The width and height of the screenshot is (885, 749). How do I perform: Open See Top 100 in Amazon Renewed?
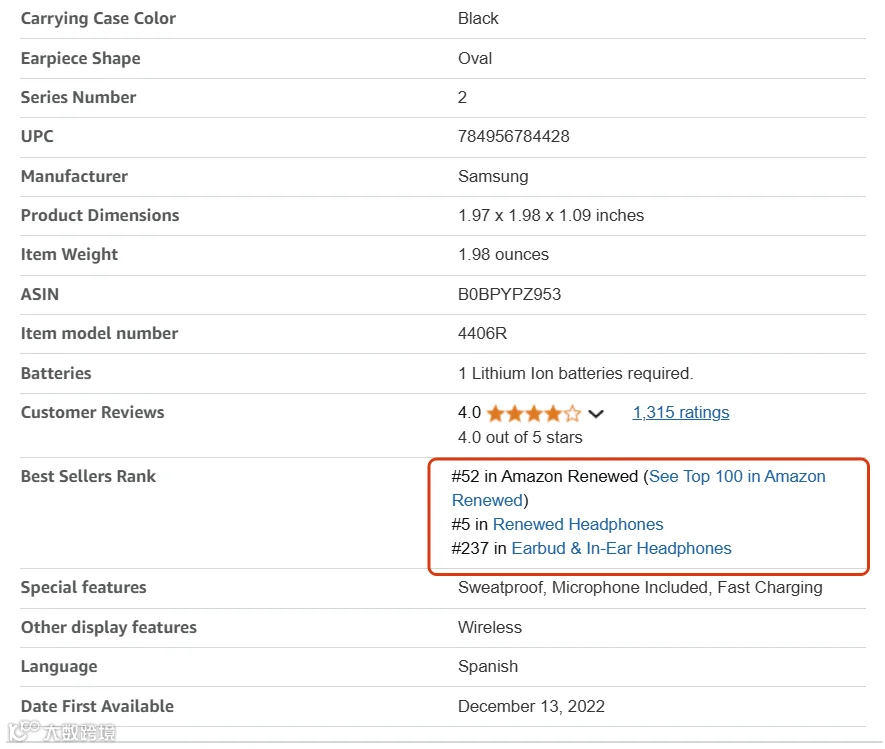click(639, 488)
